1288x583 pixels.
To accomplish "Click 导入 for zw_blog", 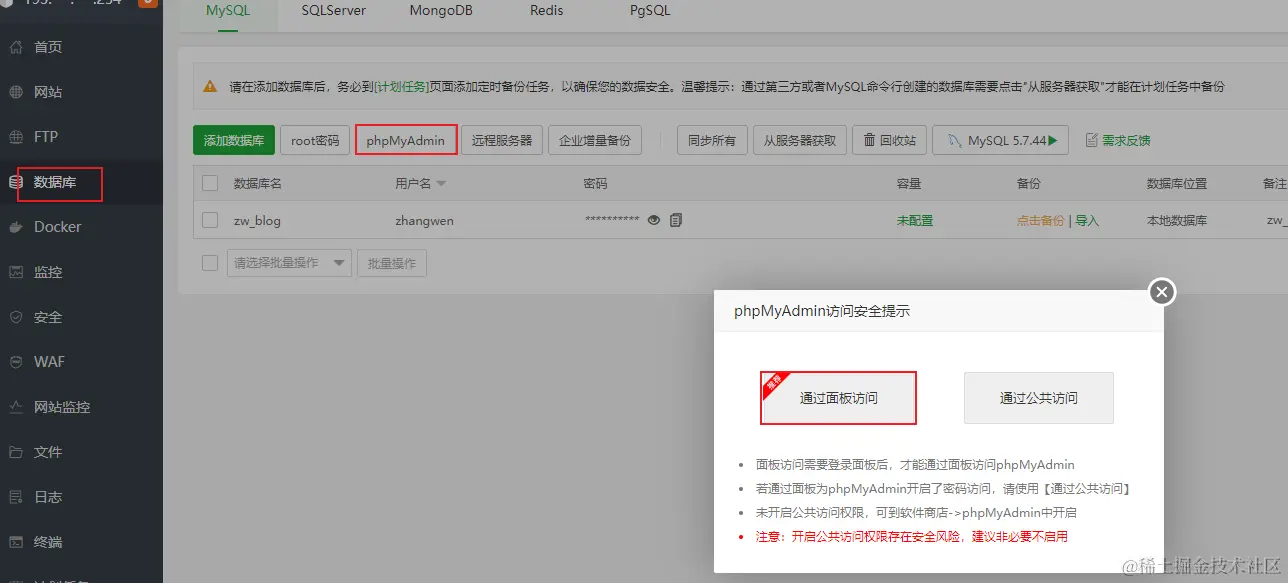I will (x=1087, y=220).
